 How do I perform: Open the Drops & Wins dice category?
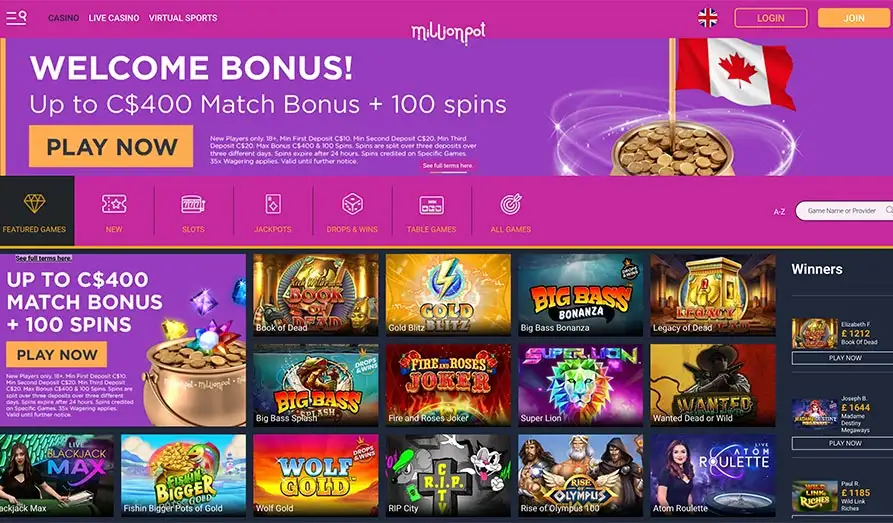pos(352,211)
